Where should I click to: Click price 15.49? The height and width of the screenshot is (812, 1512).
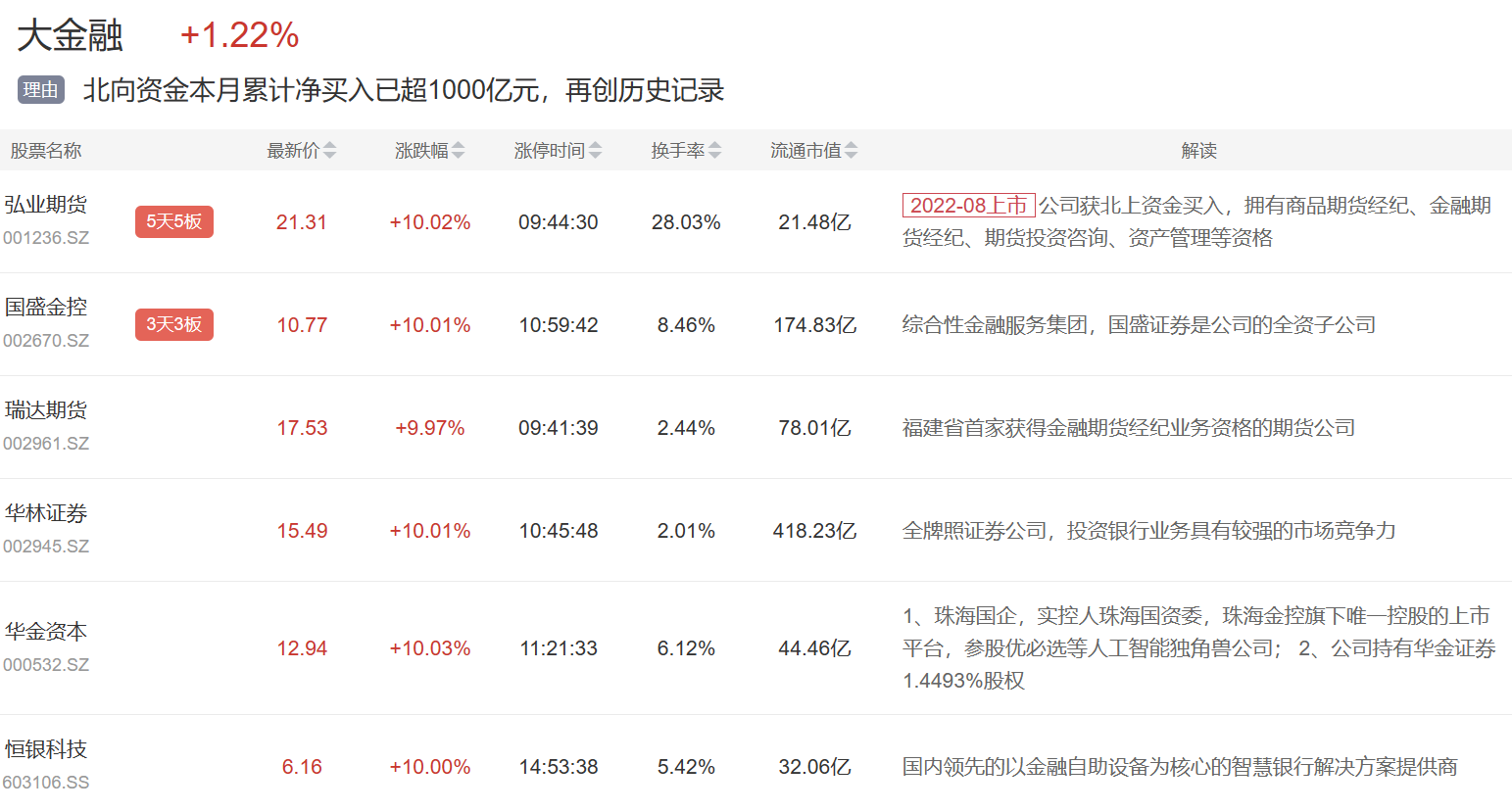pos(302,531)
